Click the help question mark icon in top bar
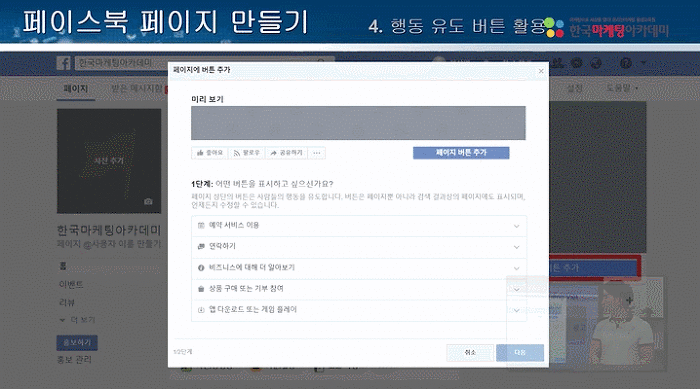Screen dimensions: 700x389 tap(625, 63)
